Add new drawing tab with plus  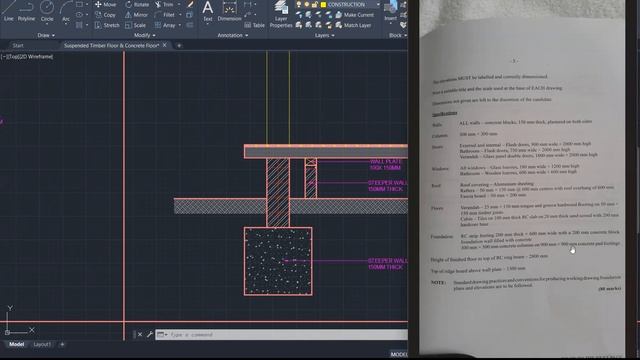179,46
